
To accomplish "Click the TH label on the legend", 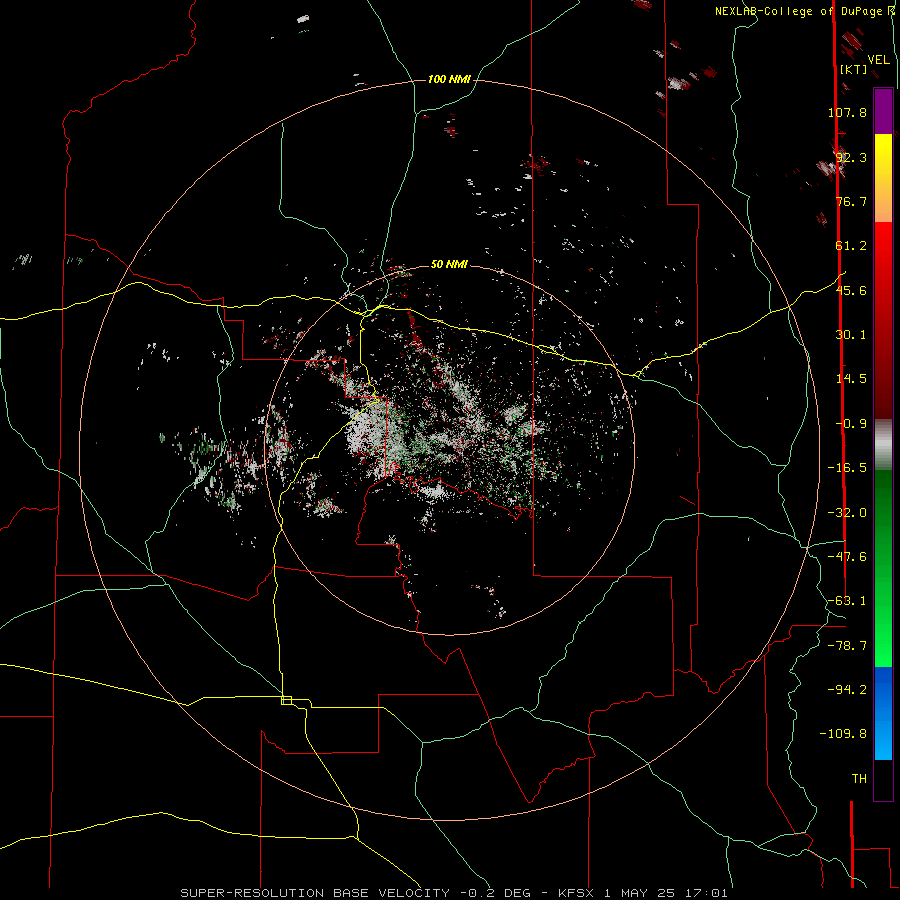I will pos(859,779).
